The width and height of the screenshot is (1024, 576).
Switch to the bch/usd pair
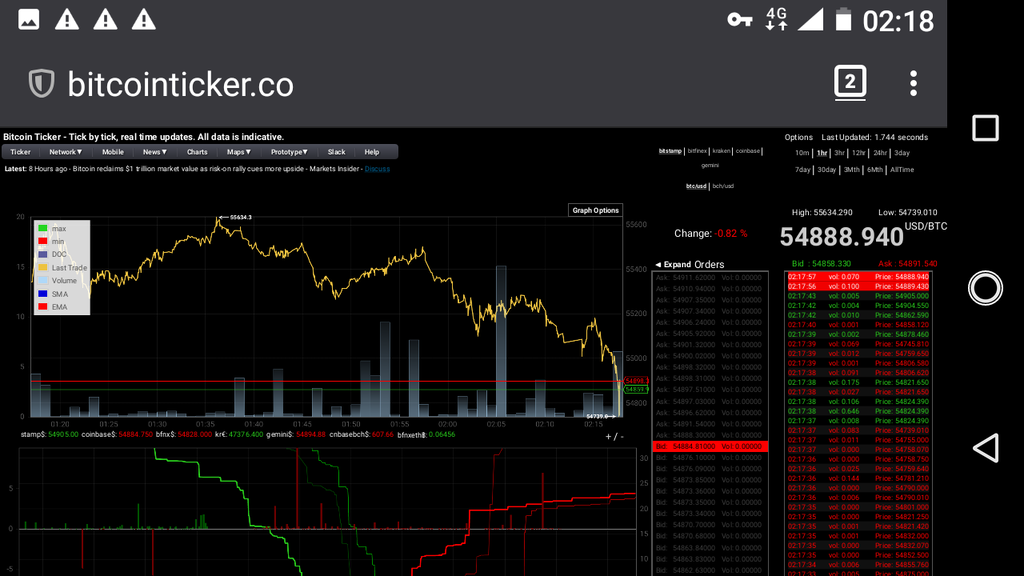click(x=723, y=186)
